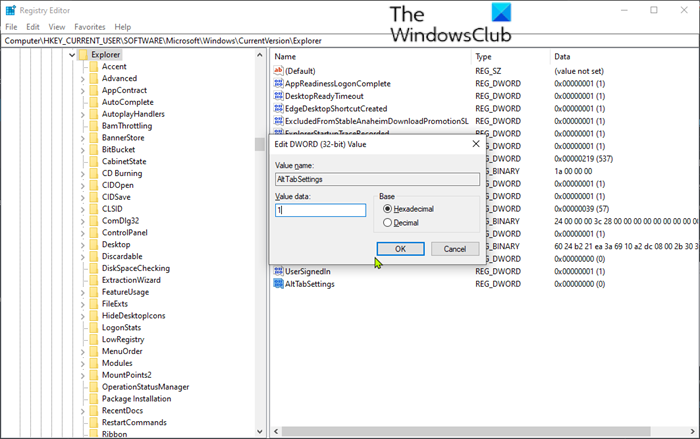Expand the BannerStore key

point(83,138)
